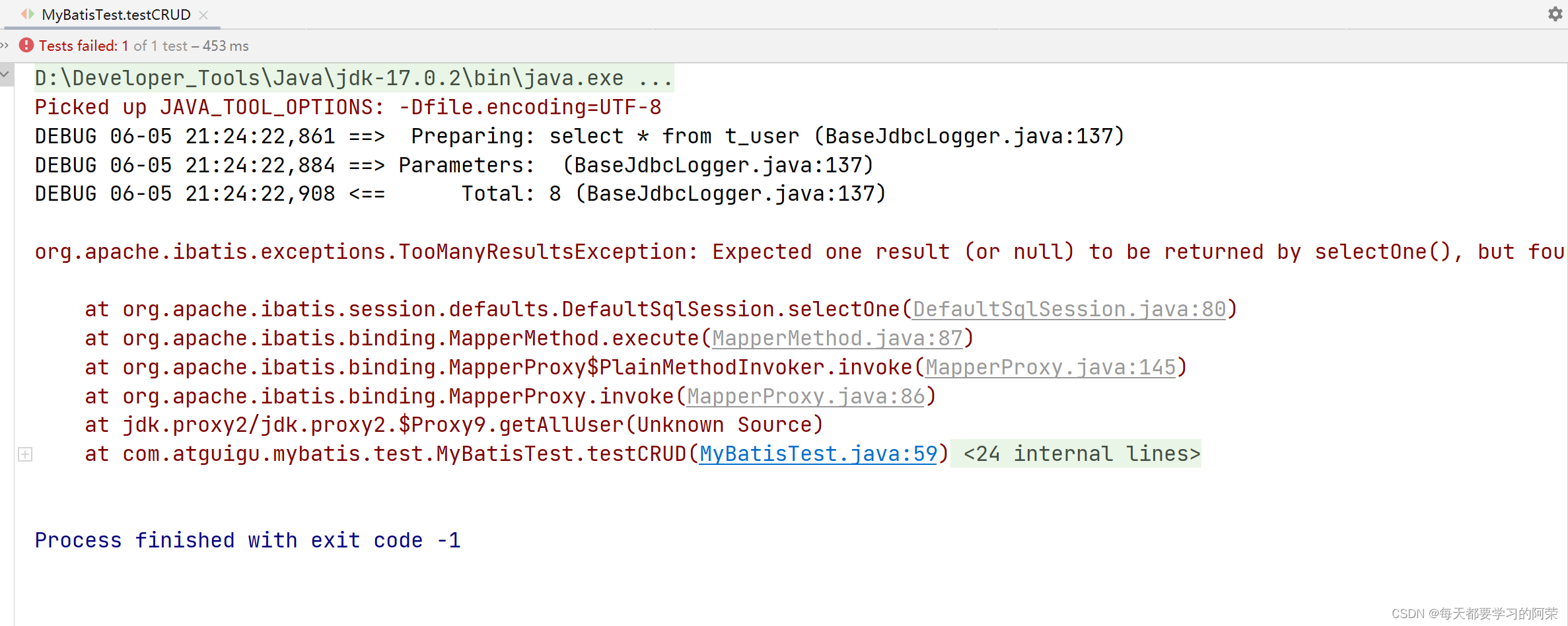Click the 'Picked up JAVA_TOOL_OPTIONS' line
1568x626 pixels.
348,107
